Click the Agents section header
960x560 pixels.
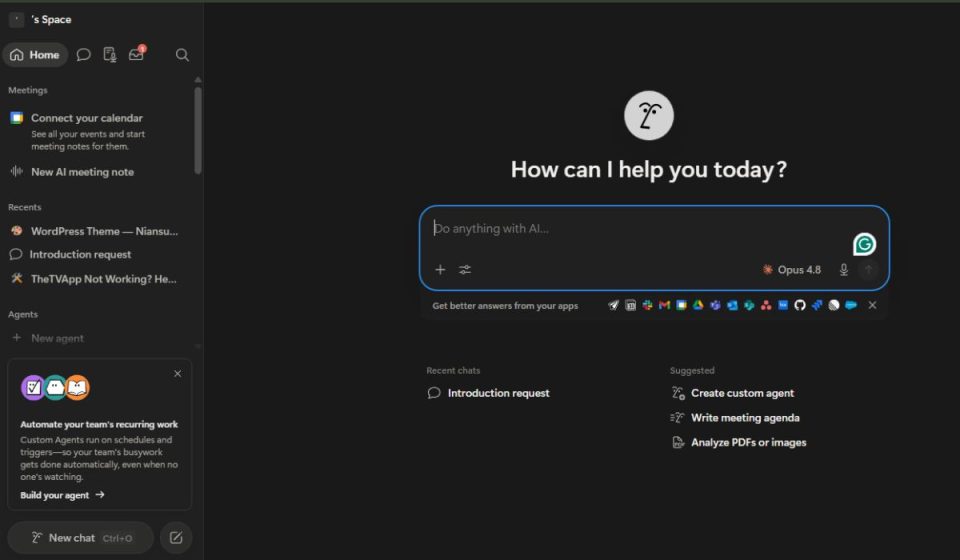pos(23,314)
